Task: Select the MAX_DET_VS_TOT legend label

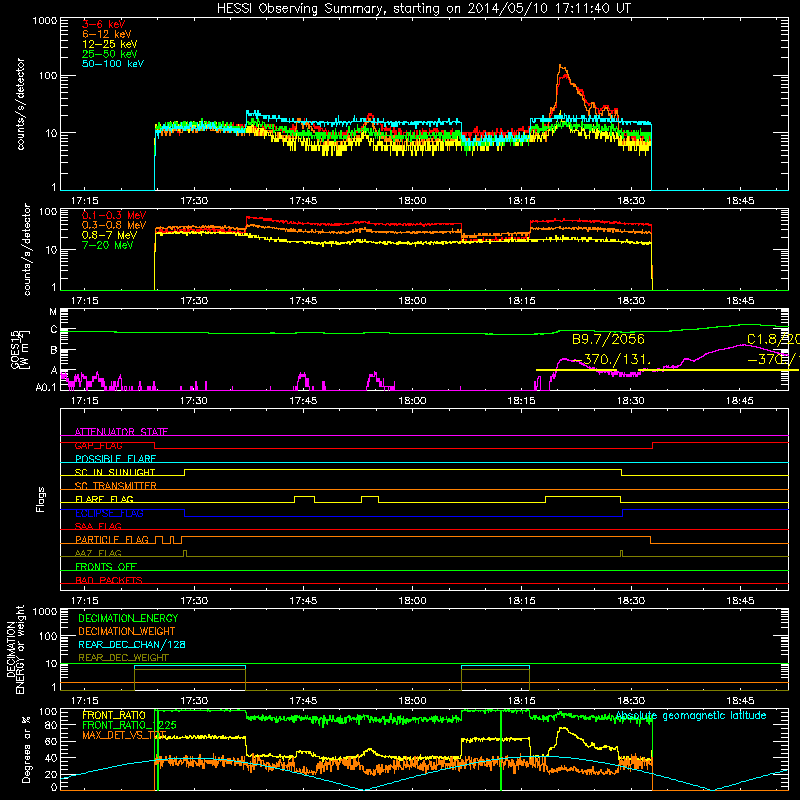Action: 124,735
